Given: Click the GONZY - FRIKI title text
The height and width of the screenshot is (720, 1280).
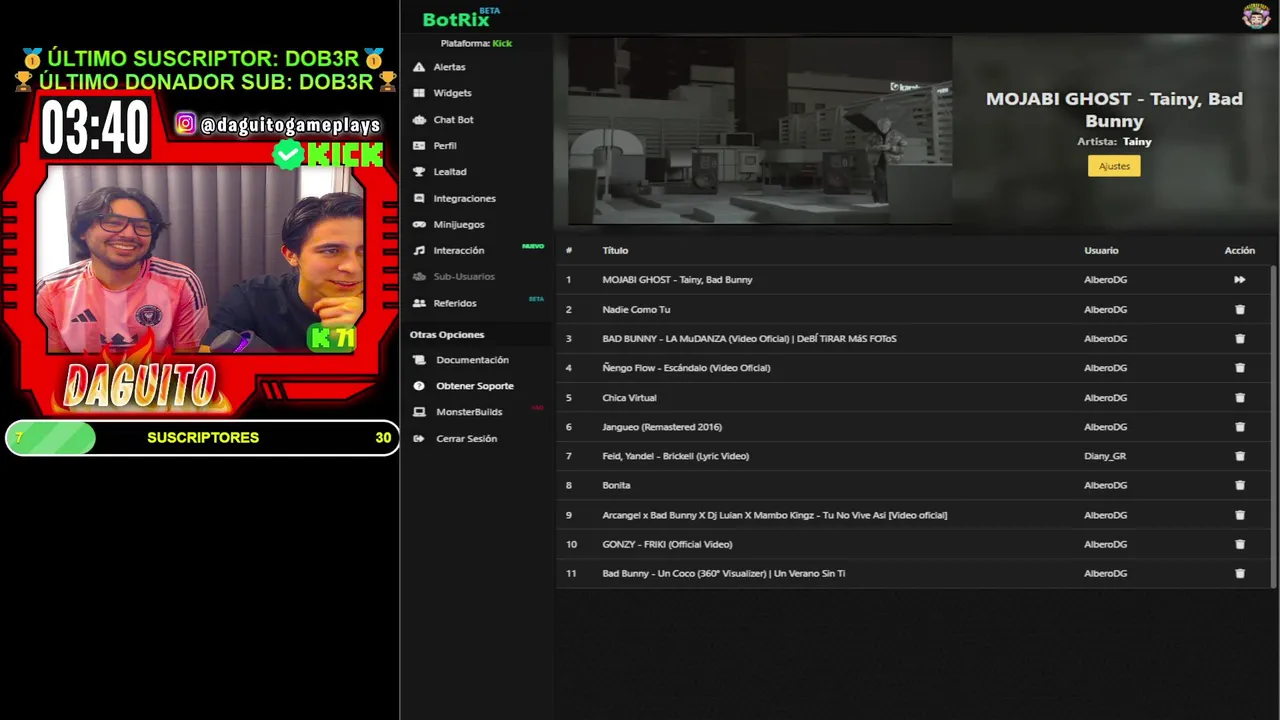Looking at the screenshot, I should [667, 544].
